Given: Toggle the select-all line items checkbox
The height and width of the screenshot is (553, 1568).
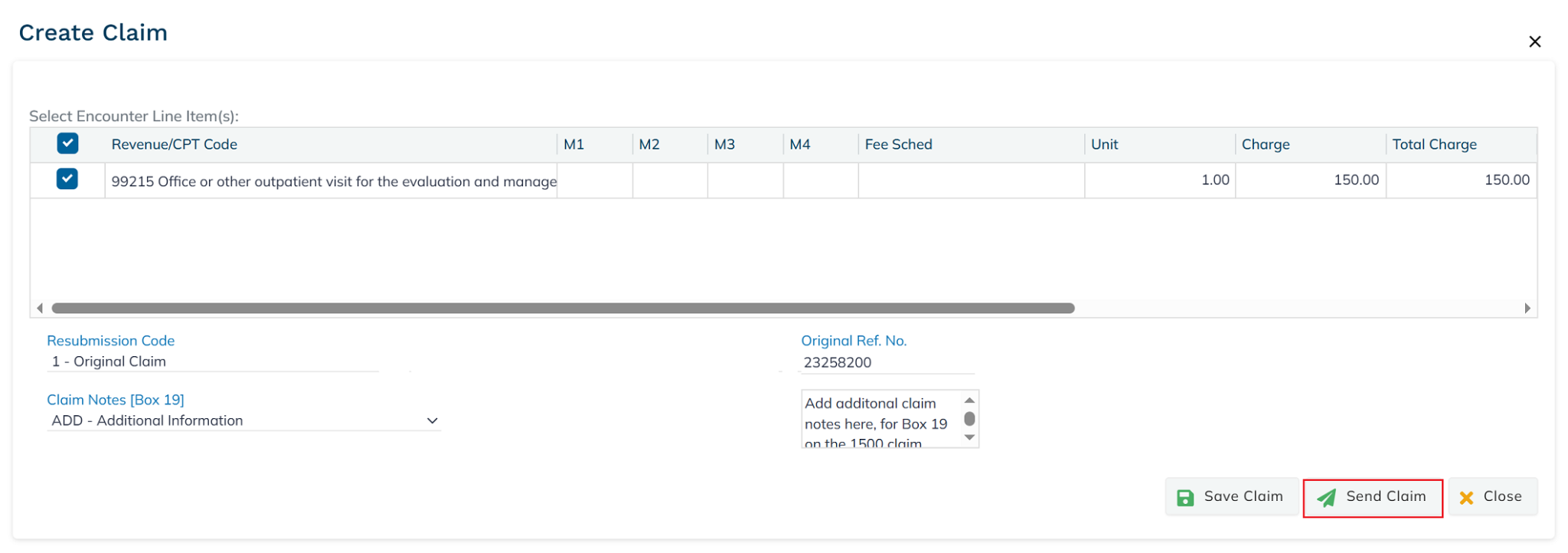Looking at the screenshot, I should pyautogui.click(x=67, y=143).
